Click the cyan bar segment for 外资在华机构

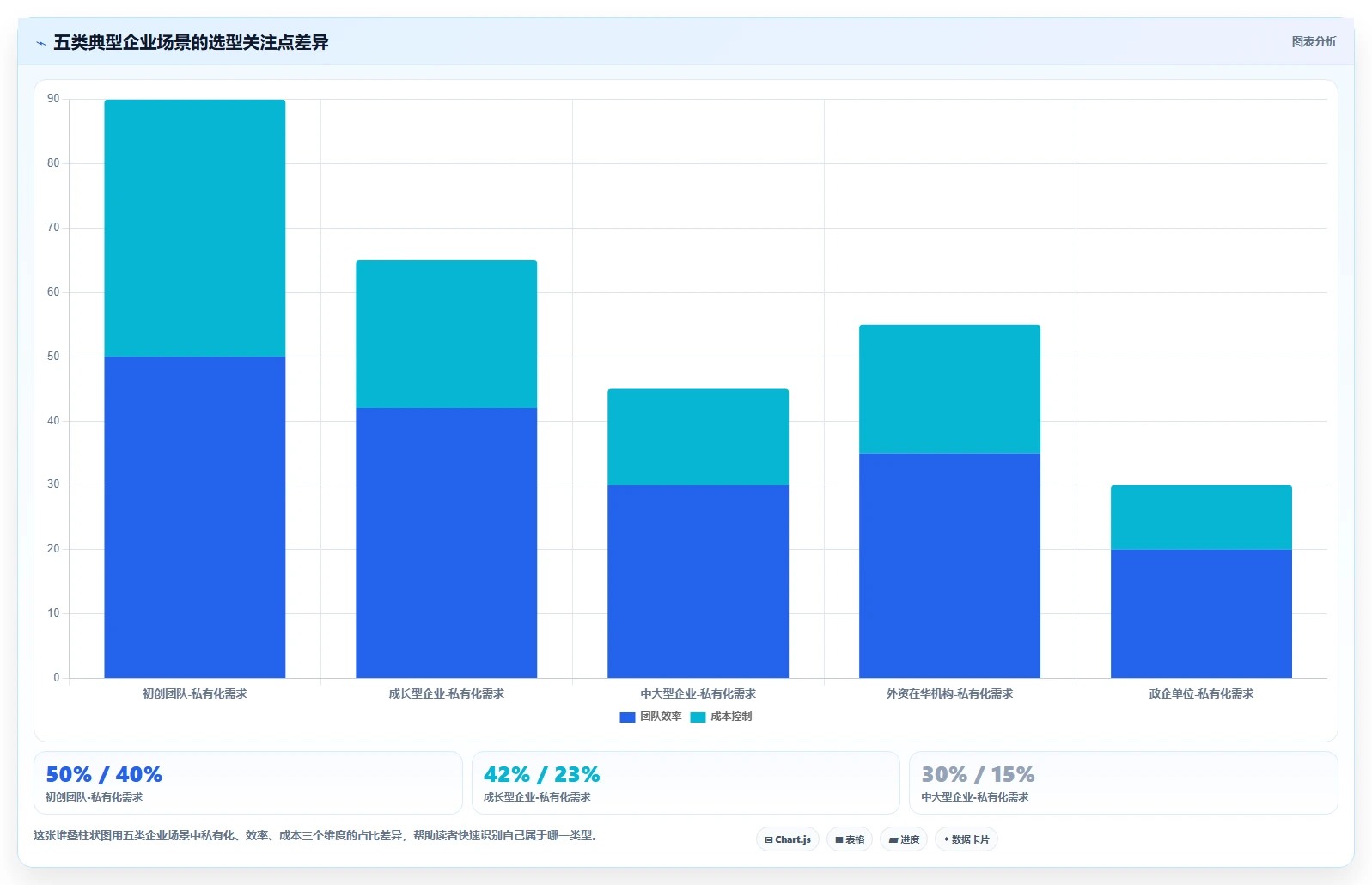(950, 389)
